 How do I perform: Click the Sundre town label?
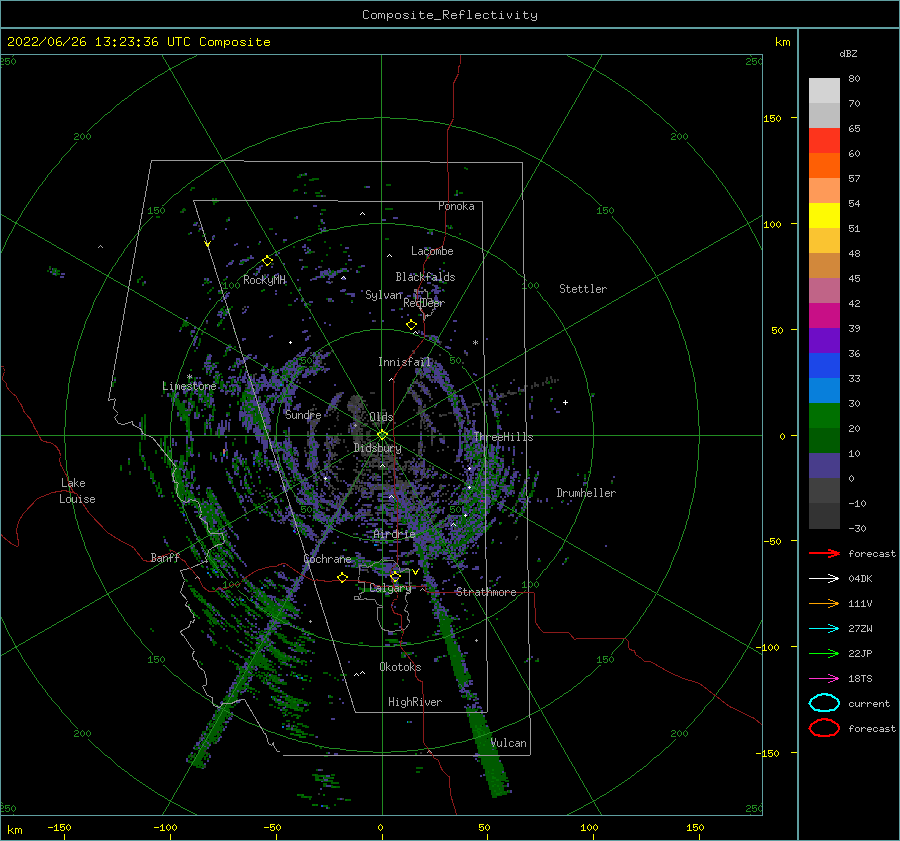303,415
